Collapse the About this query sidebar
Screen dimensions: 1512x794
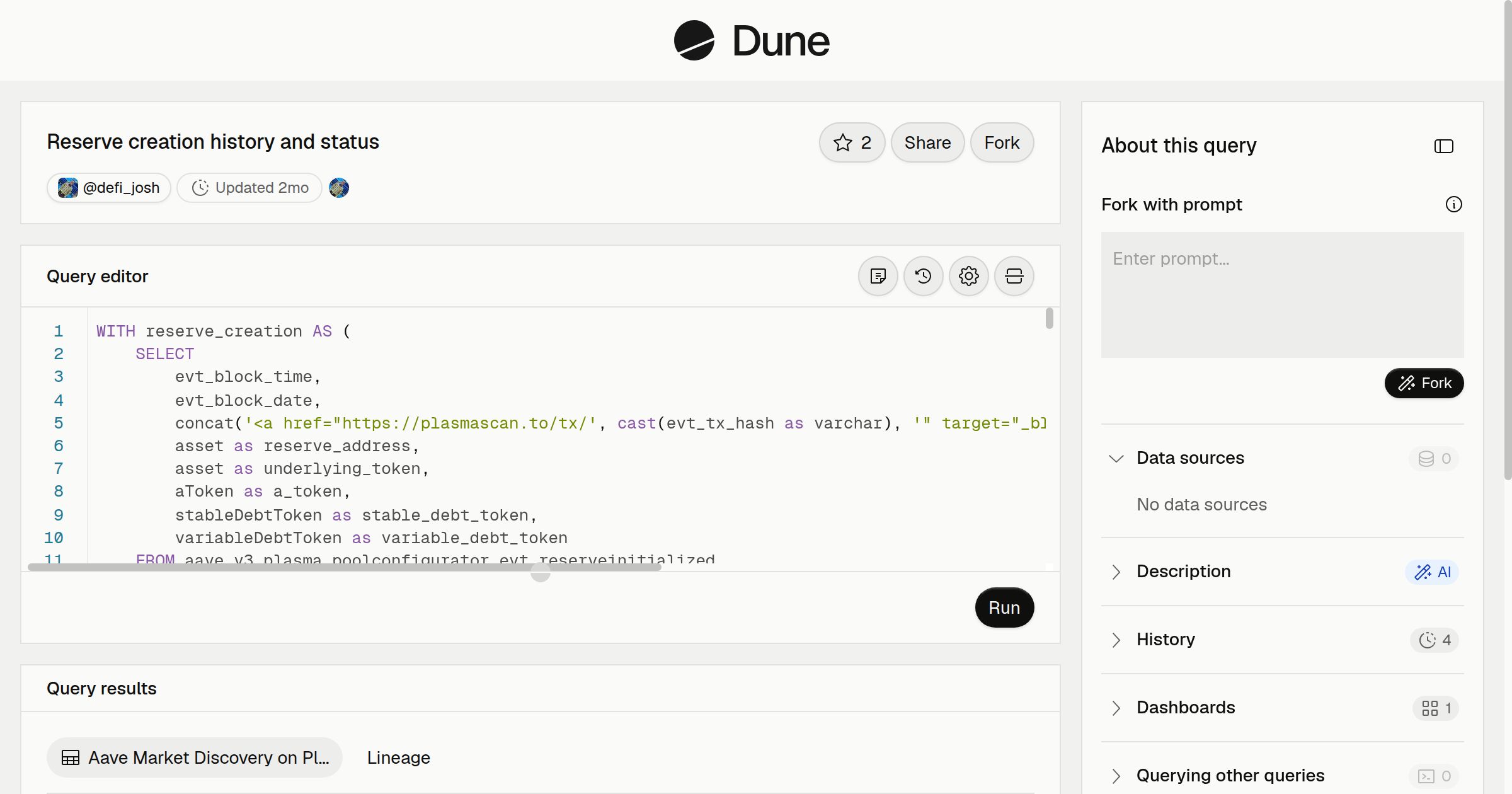click(1443, 146)
